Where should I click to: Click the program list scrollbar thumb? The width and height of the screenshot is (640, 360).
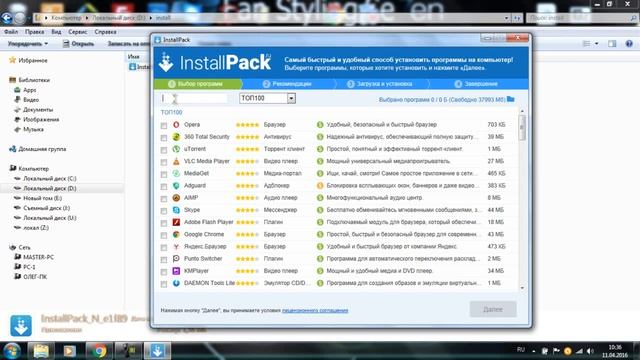point(522,128)
